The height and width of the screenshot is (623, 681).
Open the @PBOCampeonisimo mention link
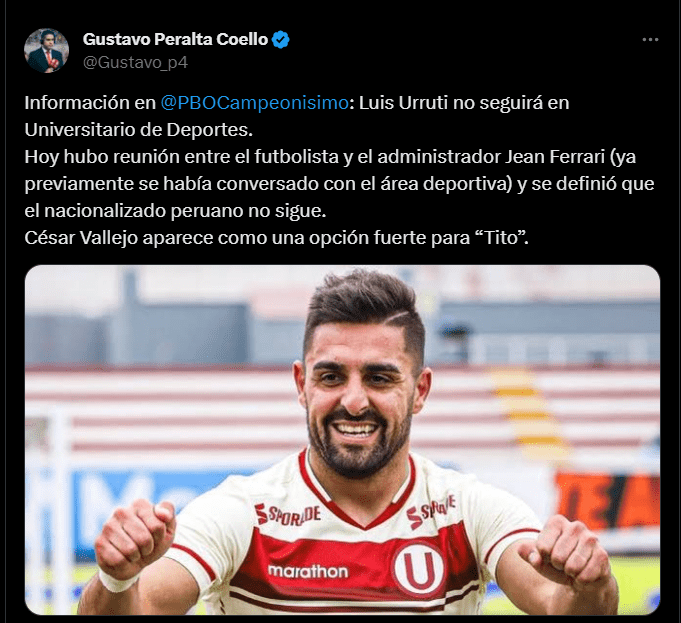(255, 103)
